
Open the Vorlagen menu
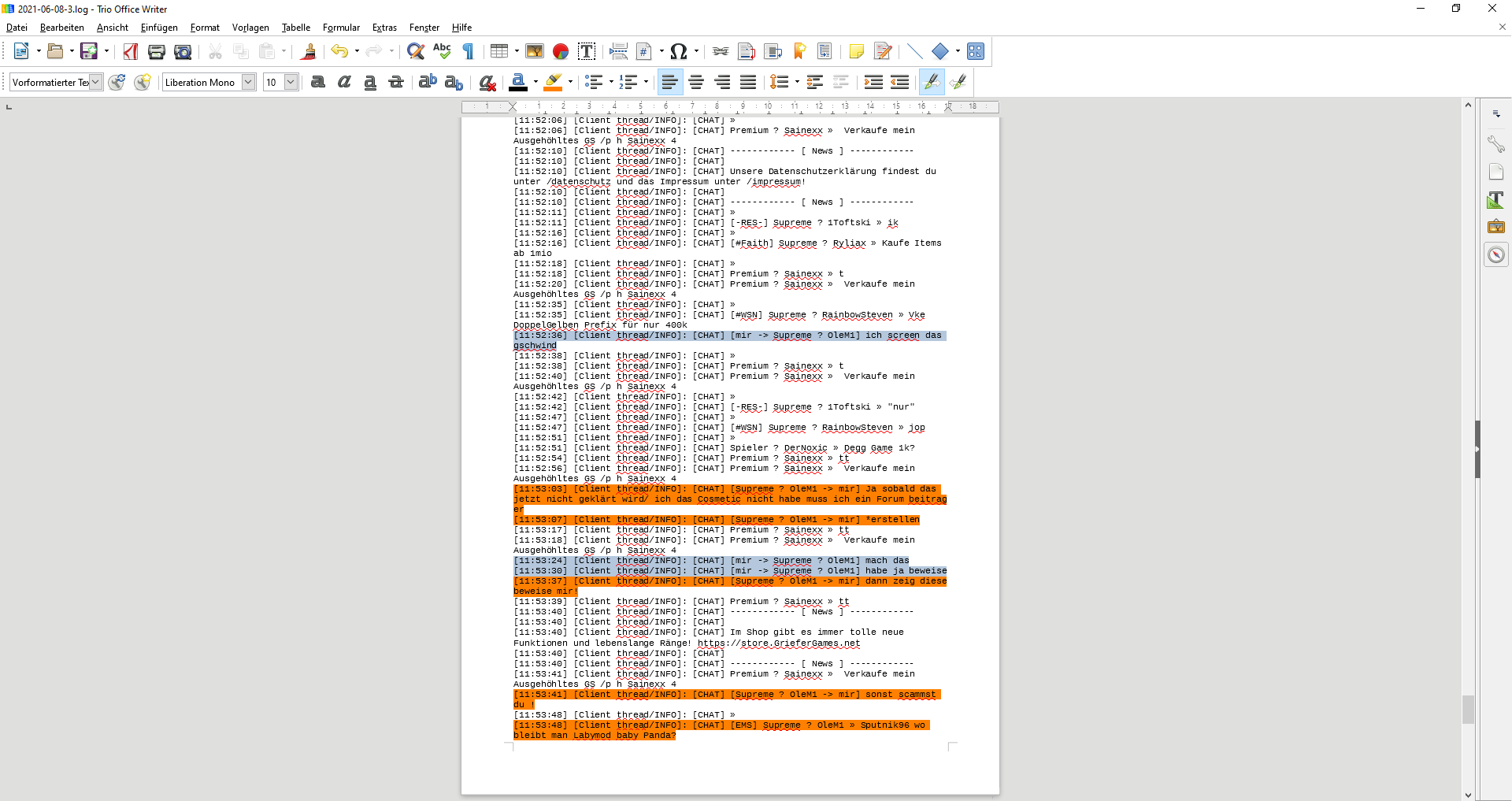250,28
